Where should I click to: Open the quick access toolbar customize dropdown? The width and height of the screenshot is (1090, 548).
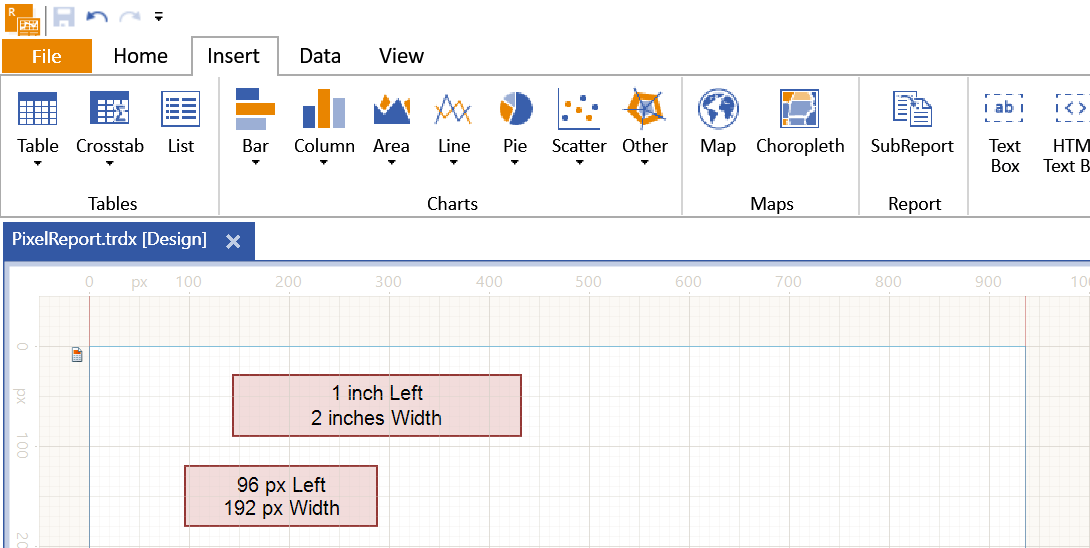click(158, 17)
